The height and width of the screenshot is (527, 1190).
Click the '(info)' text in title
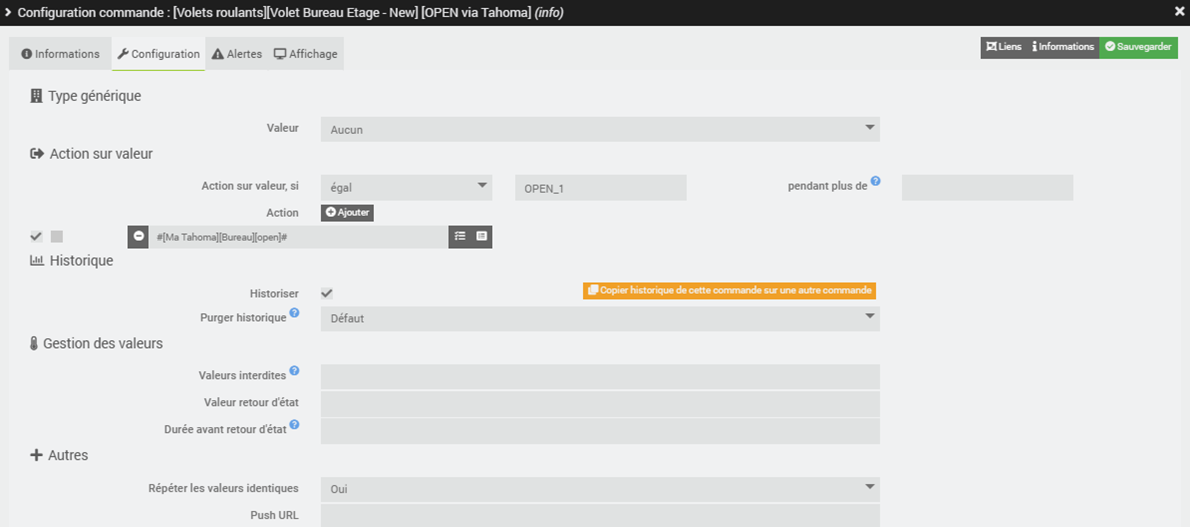[549, 12]
